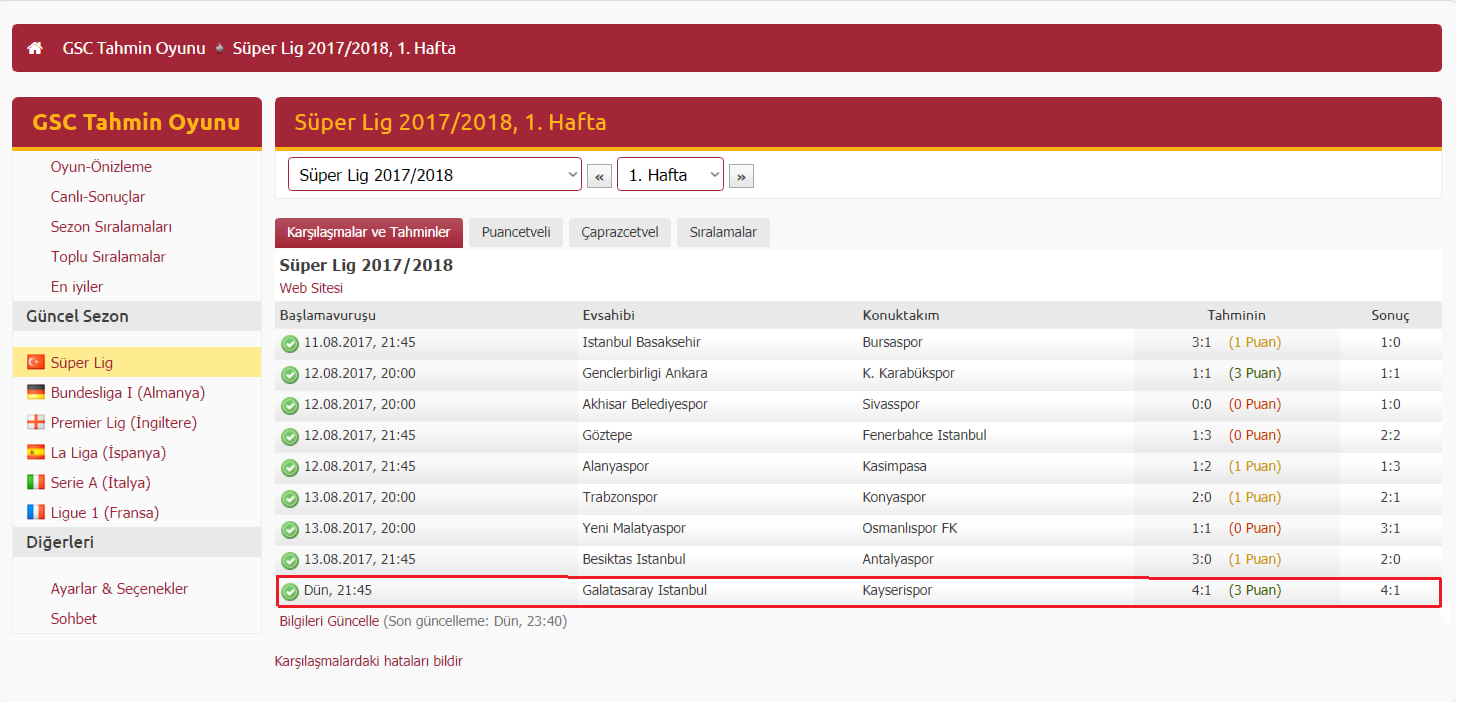Click Bilgileri Güncelle link
The height and width of the screenshot is (703, 1457).
[329, 621]
